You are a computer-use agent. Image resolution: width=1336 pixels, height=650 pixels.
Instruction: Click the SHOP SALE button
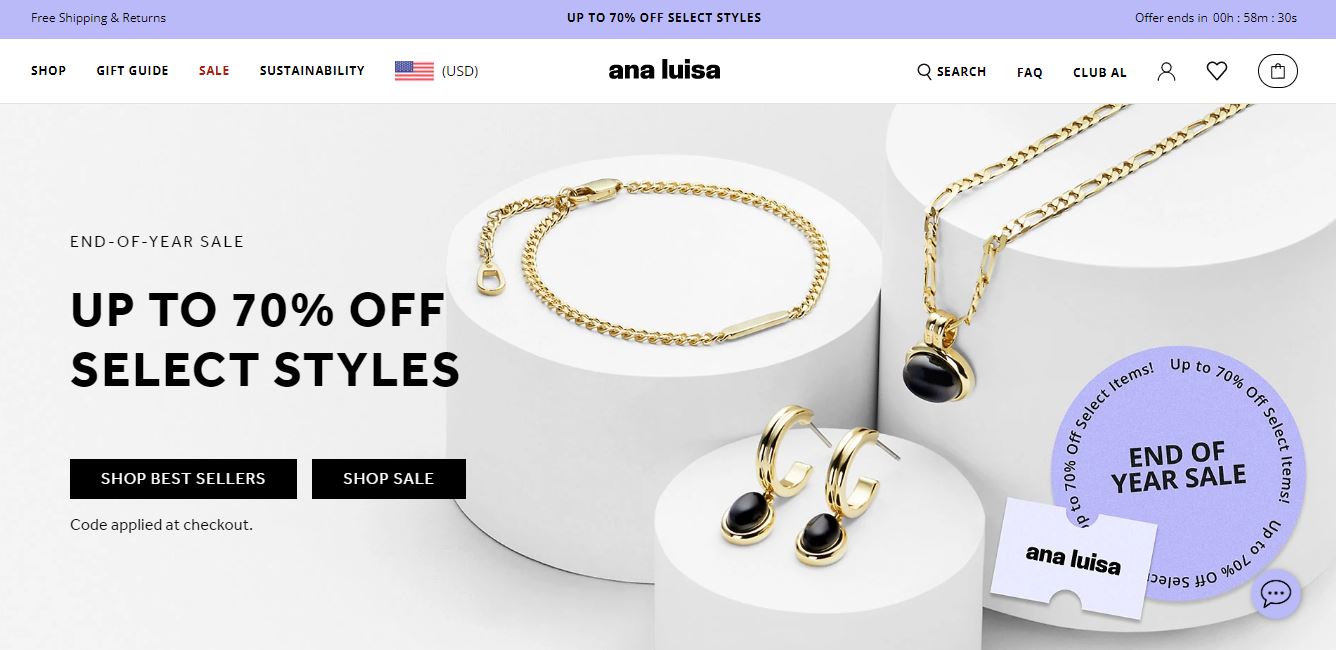[x=389, y=479]
